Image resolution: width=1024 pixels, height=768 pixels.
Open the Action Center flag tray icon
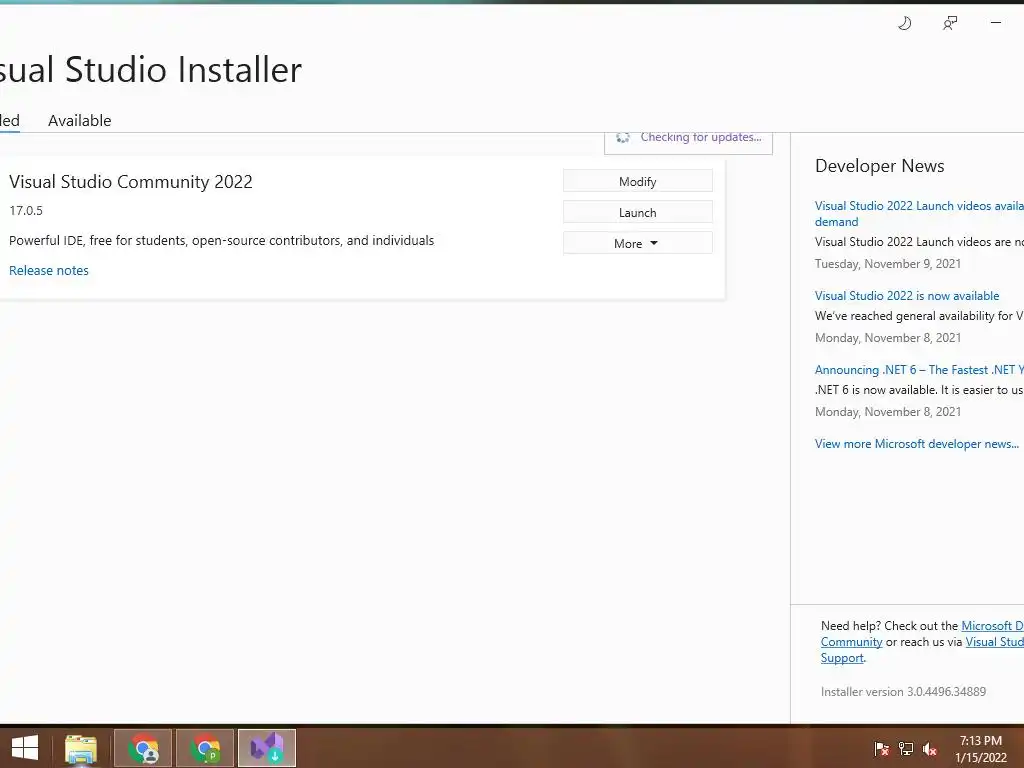881,748
